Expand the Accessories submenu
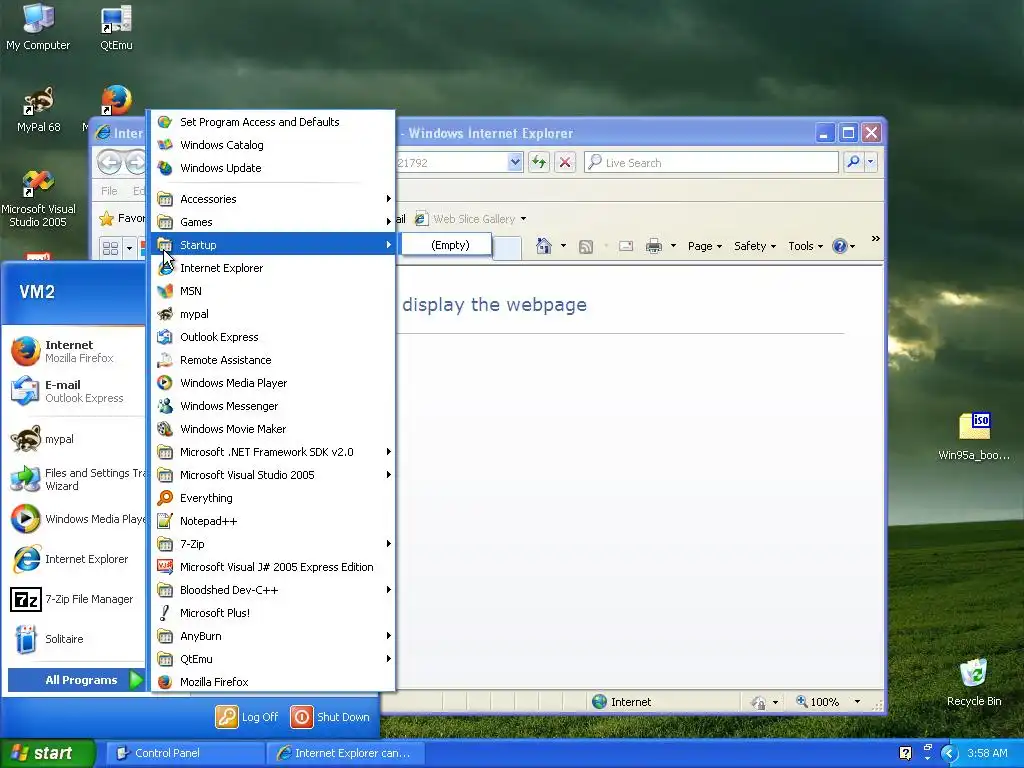The image size is (1024, 768). pos(273,199)
